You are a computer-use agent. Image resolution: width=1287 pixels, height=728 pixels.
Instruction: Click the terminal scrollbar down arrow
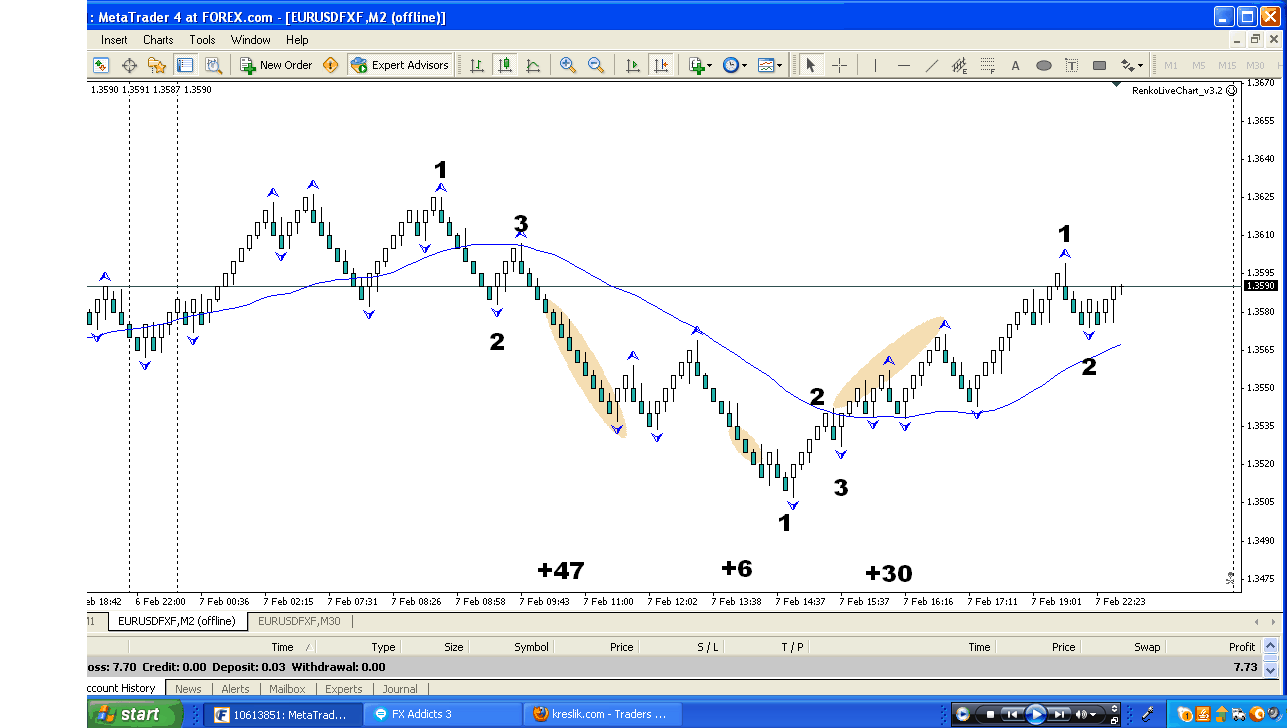(1270, 671)
